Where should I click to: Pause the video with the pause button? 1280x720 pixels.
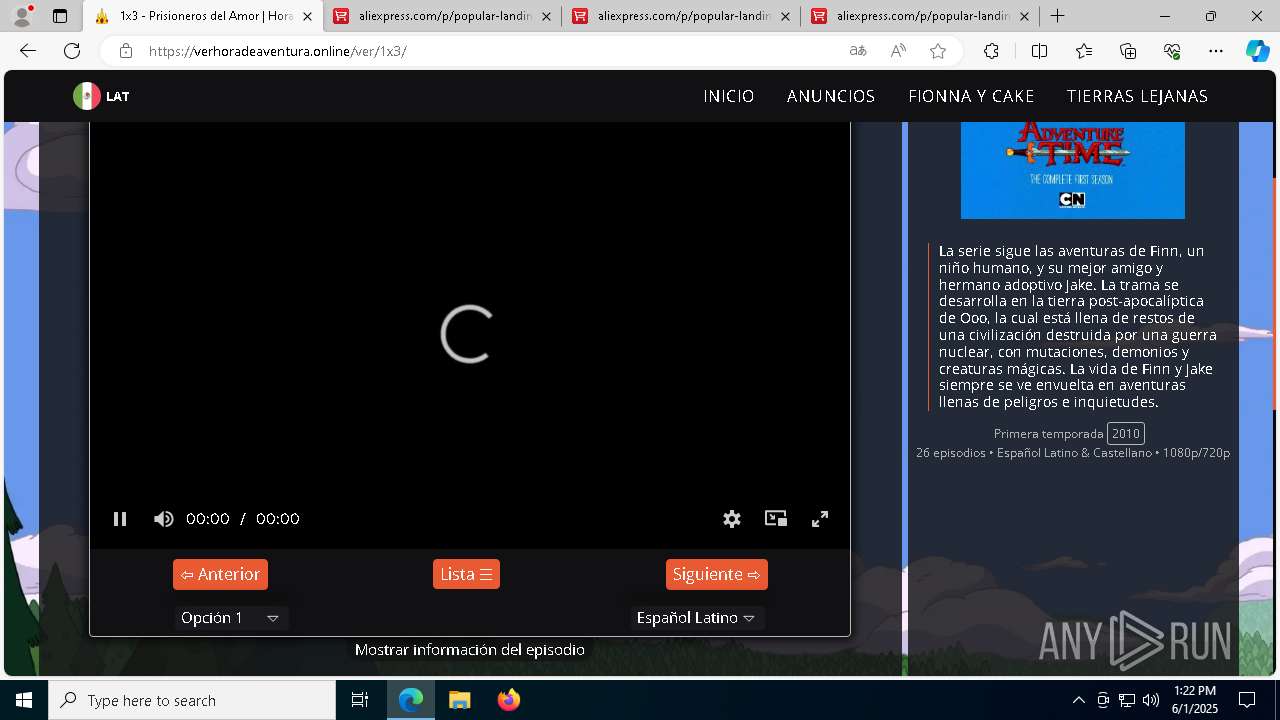[x=120, y=519]
